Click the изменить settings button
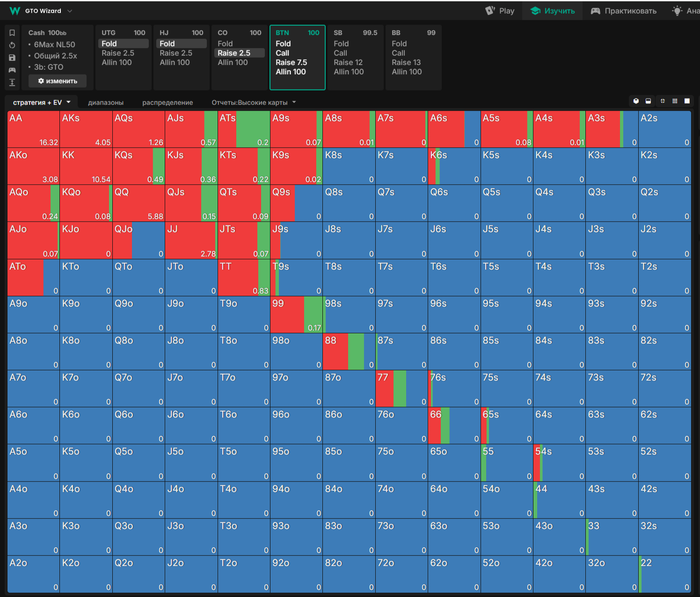The width and height of the screenshot is (700, 597). [x=58, y=81]
